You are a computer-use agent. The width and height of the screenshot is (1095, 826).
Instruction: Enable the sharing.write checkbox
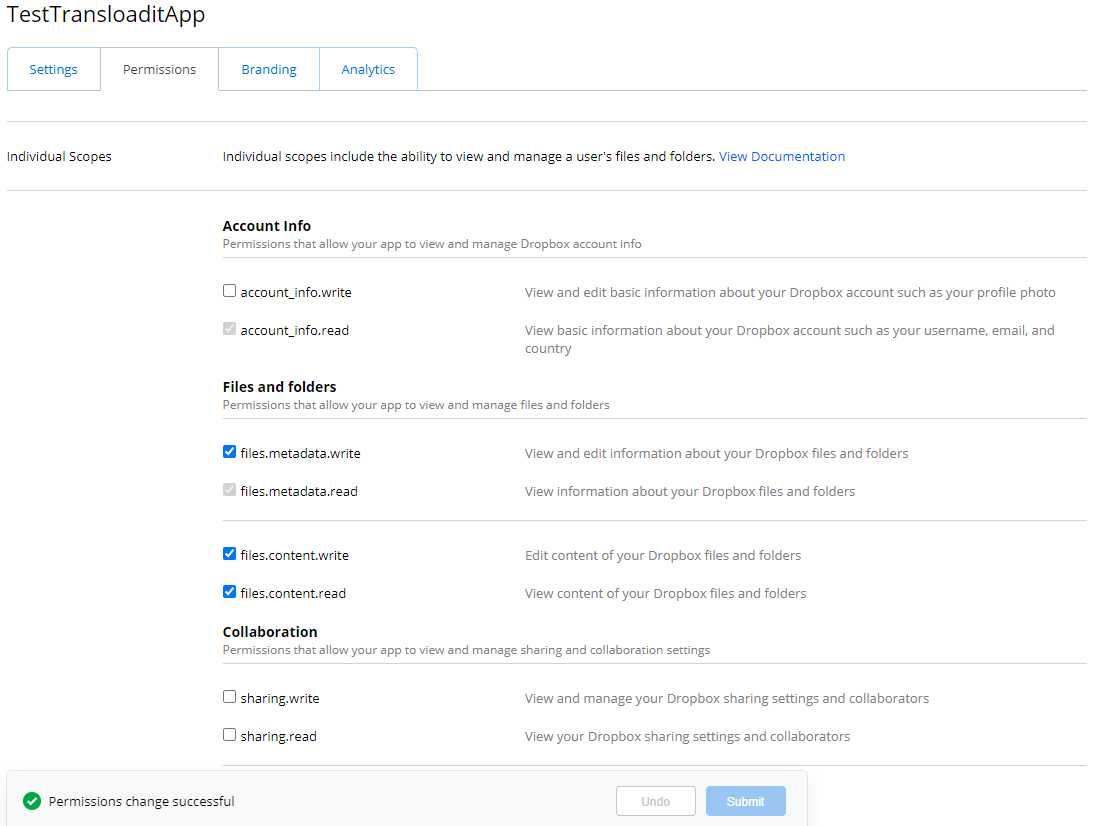pyautogui.click(x=229, y=697)
